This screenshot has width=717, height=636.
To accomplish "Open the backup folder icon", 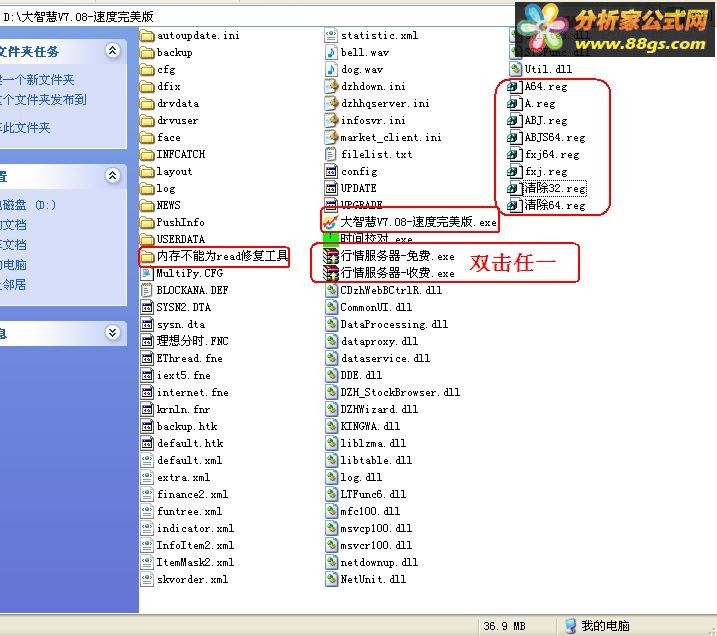I will (147, 53).
